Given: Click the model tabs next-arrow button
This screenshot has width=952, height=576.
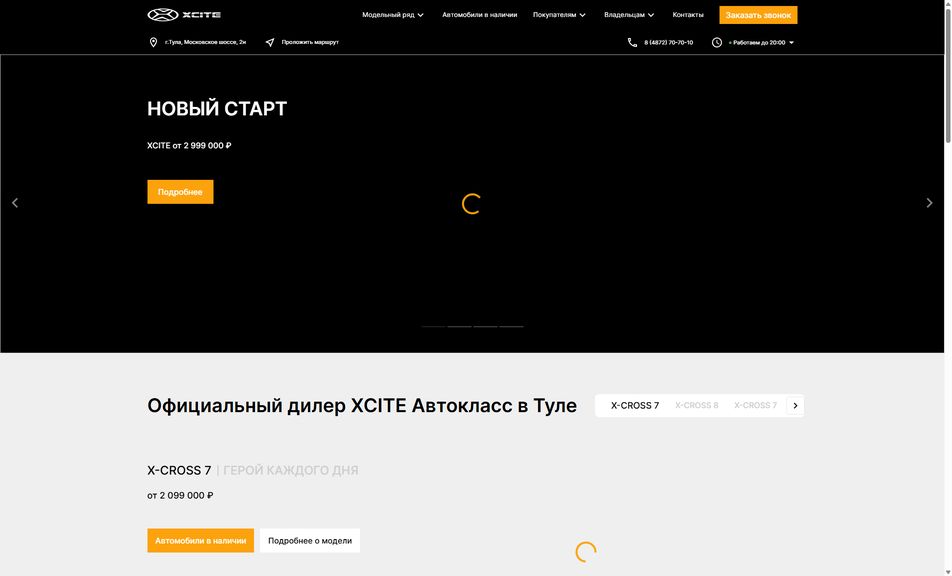Looking at the screenshot, I should [x=795, y=405].
